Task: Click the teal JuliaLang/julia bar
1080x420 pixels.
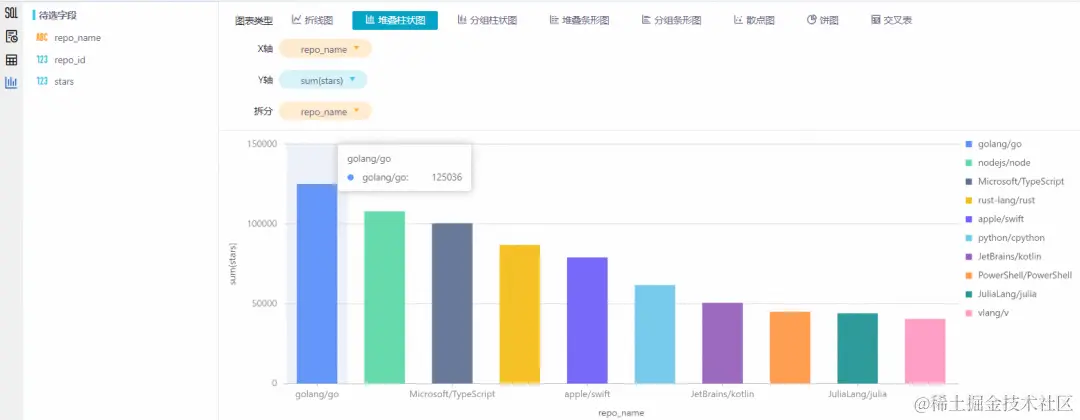Action: coord(858,348)
